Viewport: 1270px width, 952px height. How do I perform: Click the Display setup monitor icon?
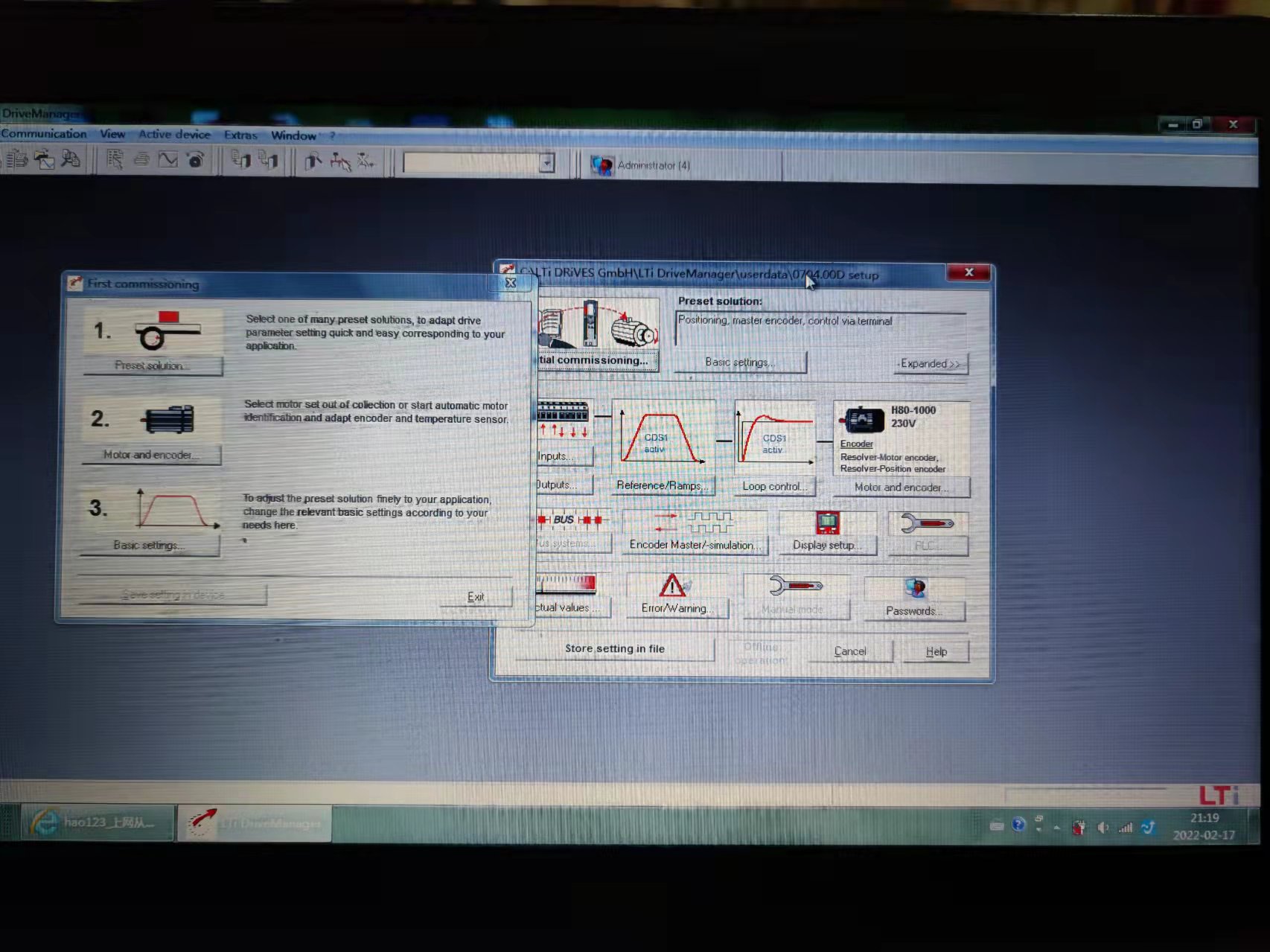(827, 523)
